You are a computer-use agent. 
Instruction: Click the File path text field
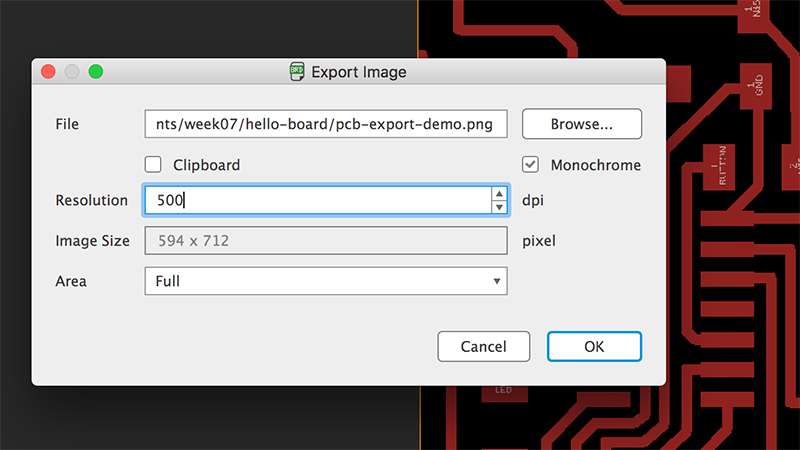(x=326, y=124)
